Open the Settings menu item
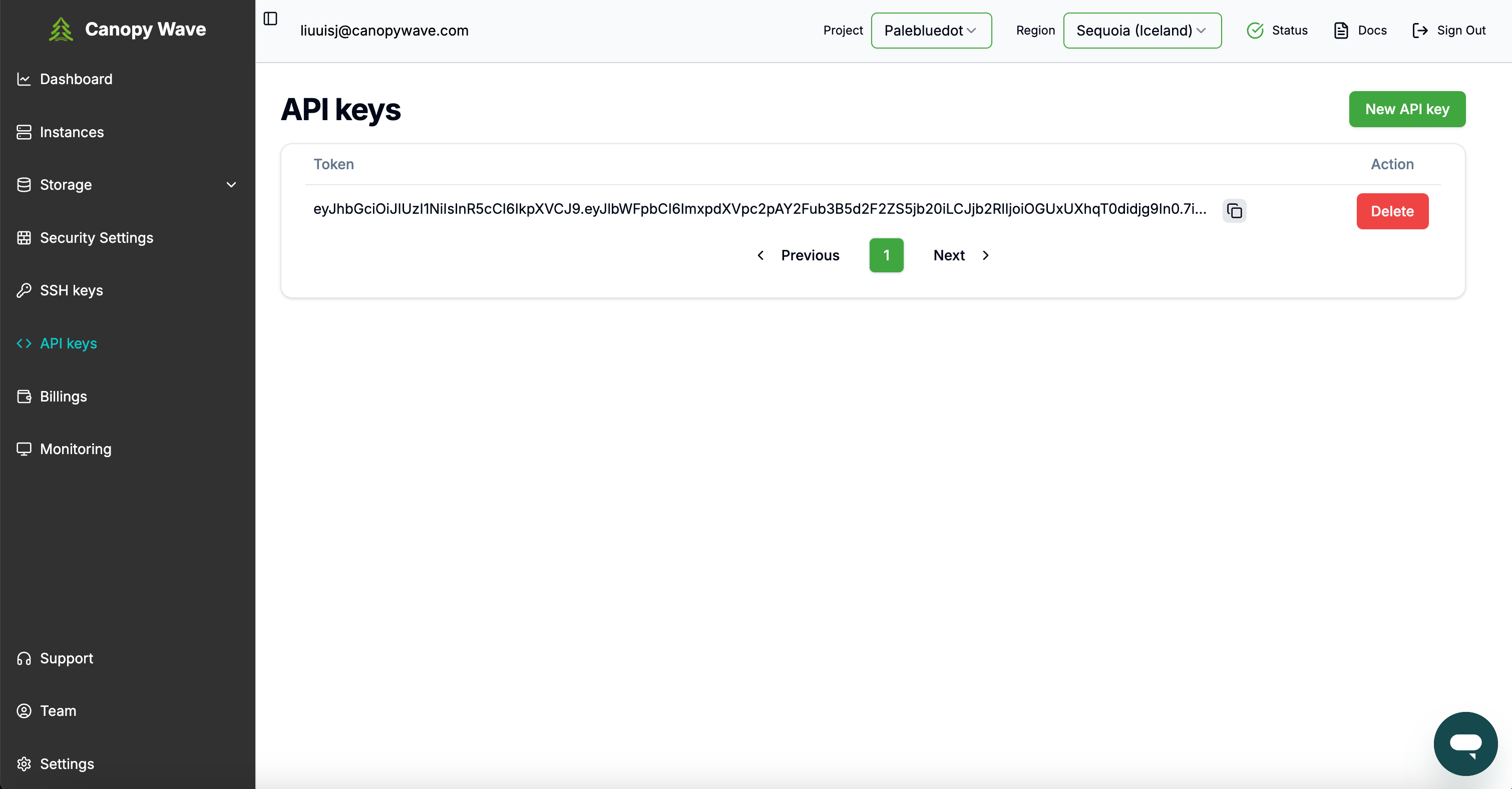 67,764
